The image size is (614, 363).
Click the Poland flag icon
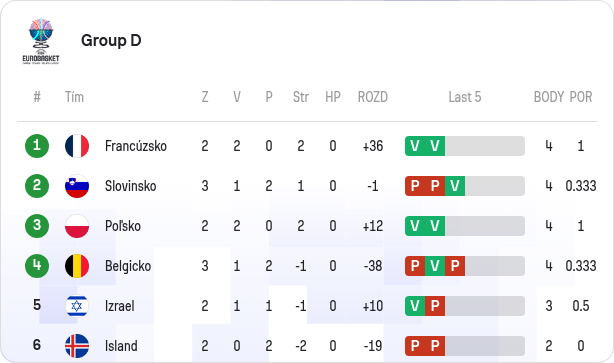tap(77, 226)
